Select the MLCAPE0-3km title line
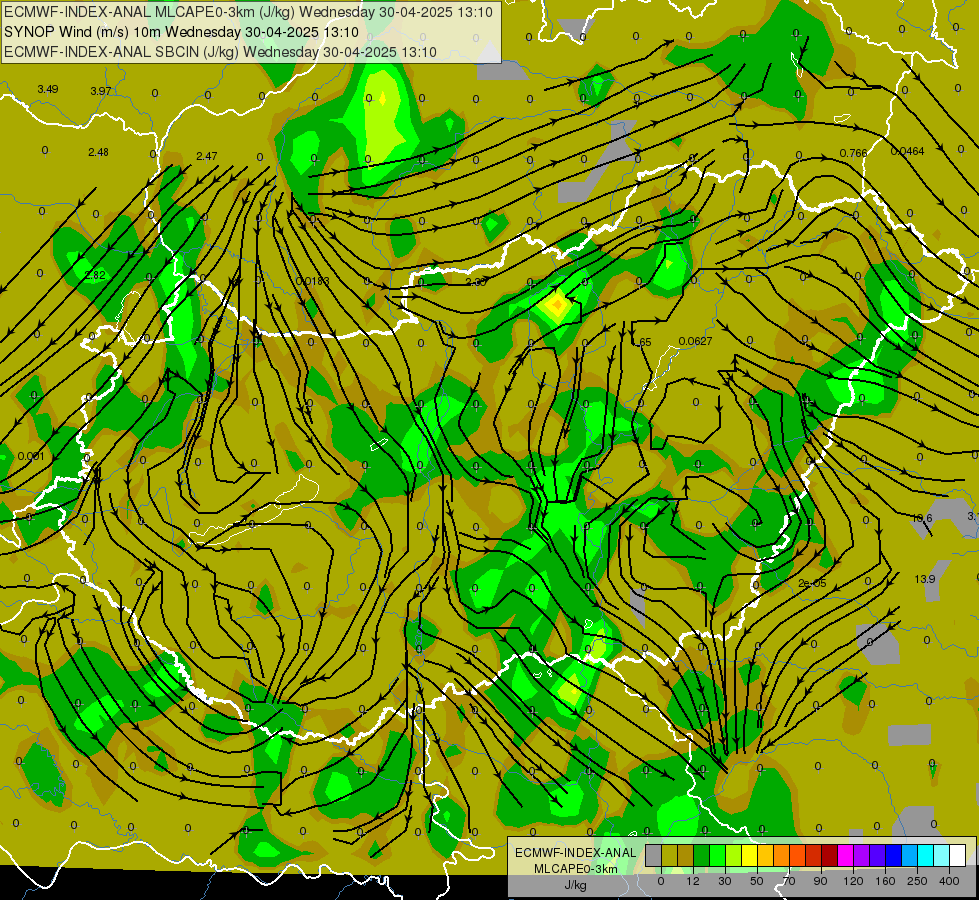The height and width of the screenshot is (900, 979). pyautogui.click(x=248, y=12)
